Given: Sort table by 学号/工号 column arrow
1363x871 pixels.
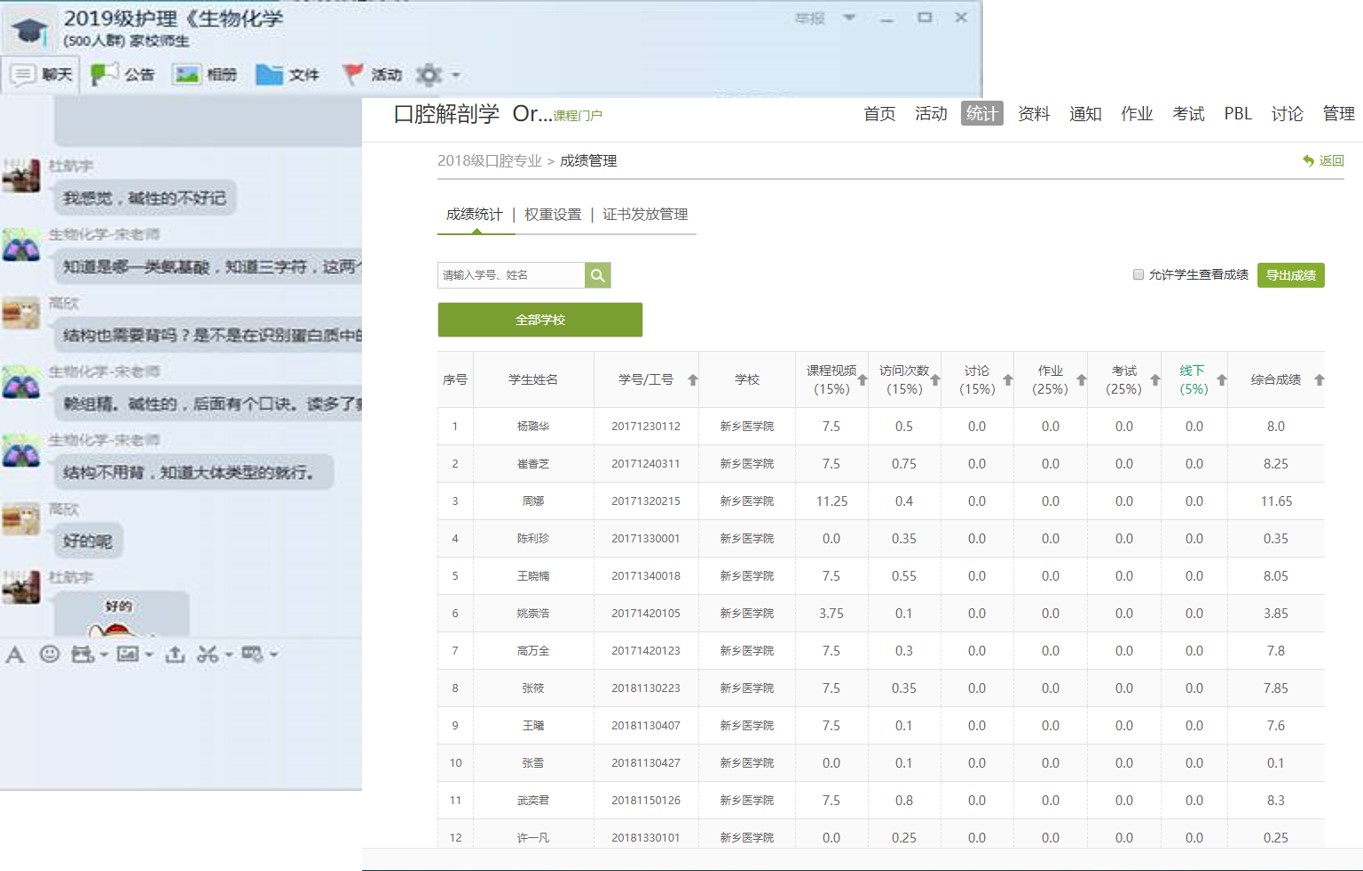Looking at the screenshot, I should [x=692, y=380].
